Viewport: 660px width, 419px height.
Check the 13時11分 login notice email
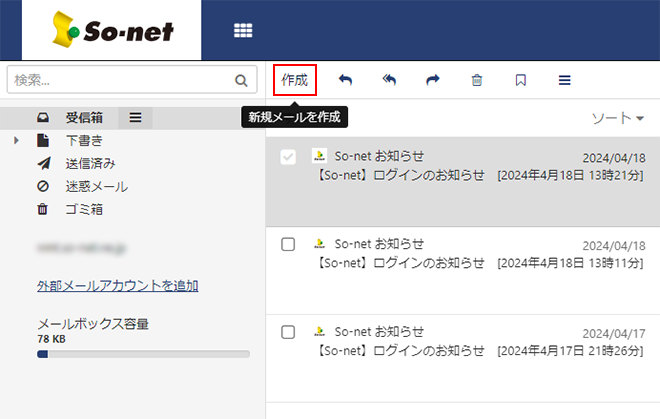(x=288, y=244)
